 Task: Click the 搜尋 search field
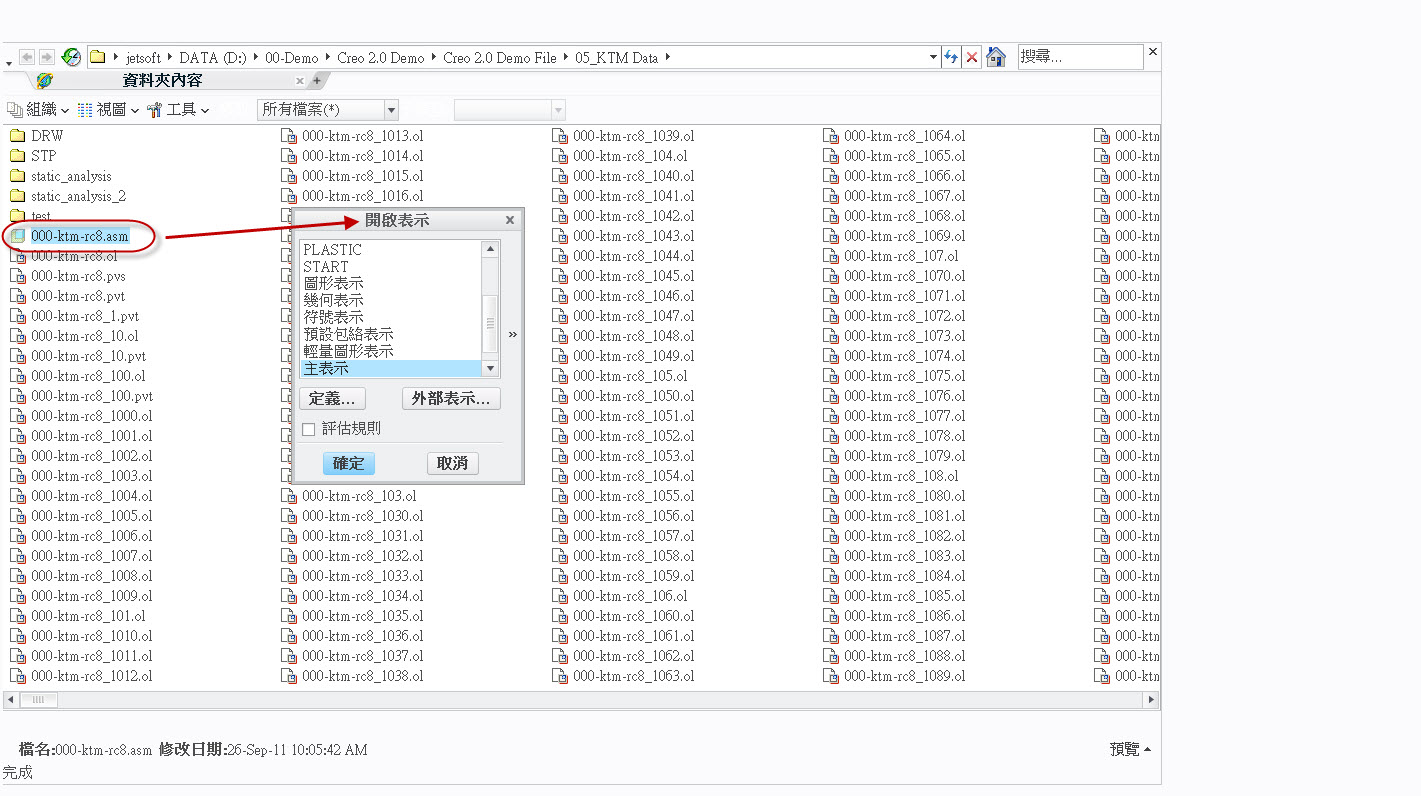tap(1080, 57)
